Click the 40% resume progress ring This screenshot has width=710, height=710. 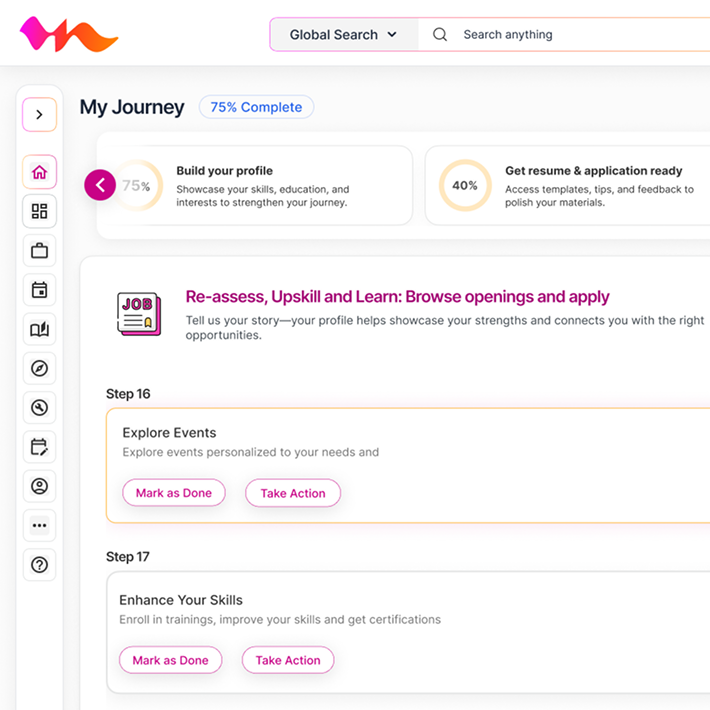465,185
